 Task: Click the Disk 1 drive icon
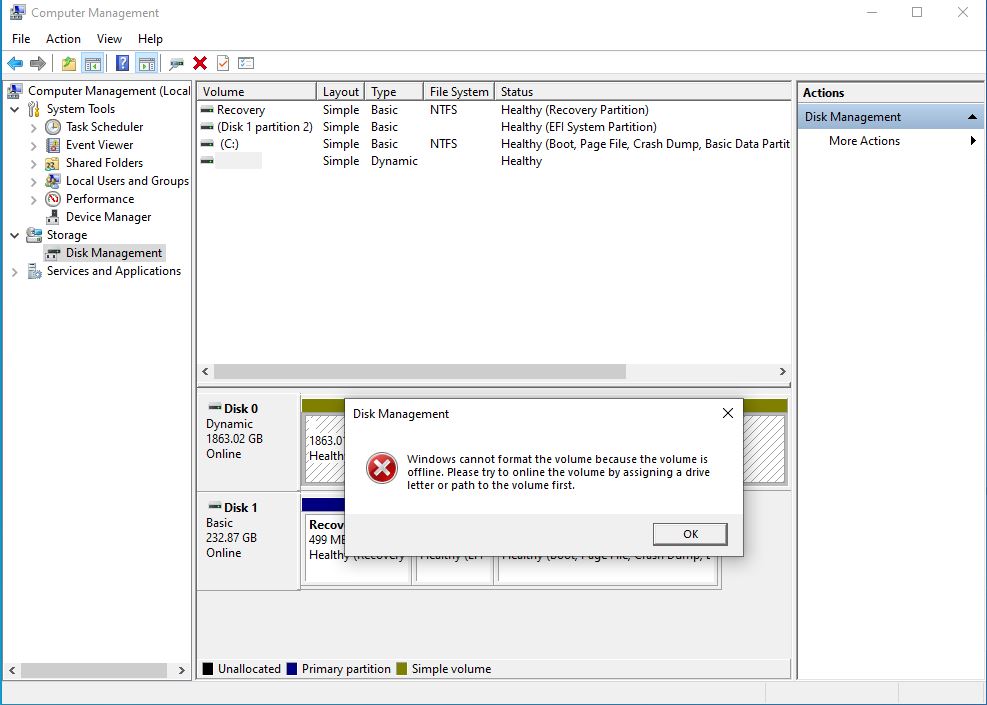click(x=215, y=506)
